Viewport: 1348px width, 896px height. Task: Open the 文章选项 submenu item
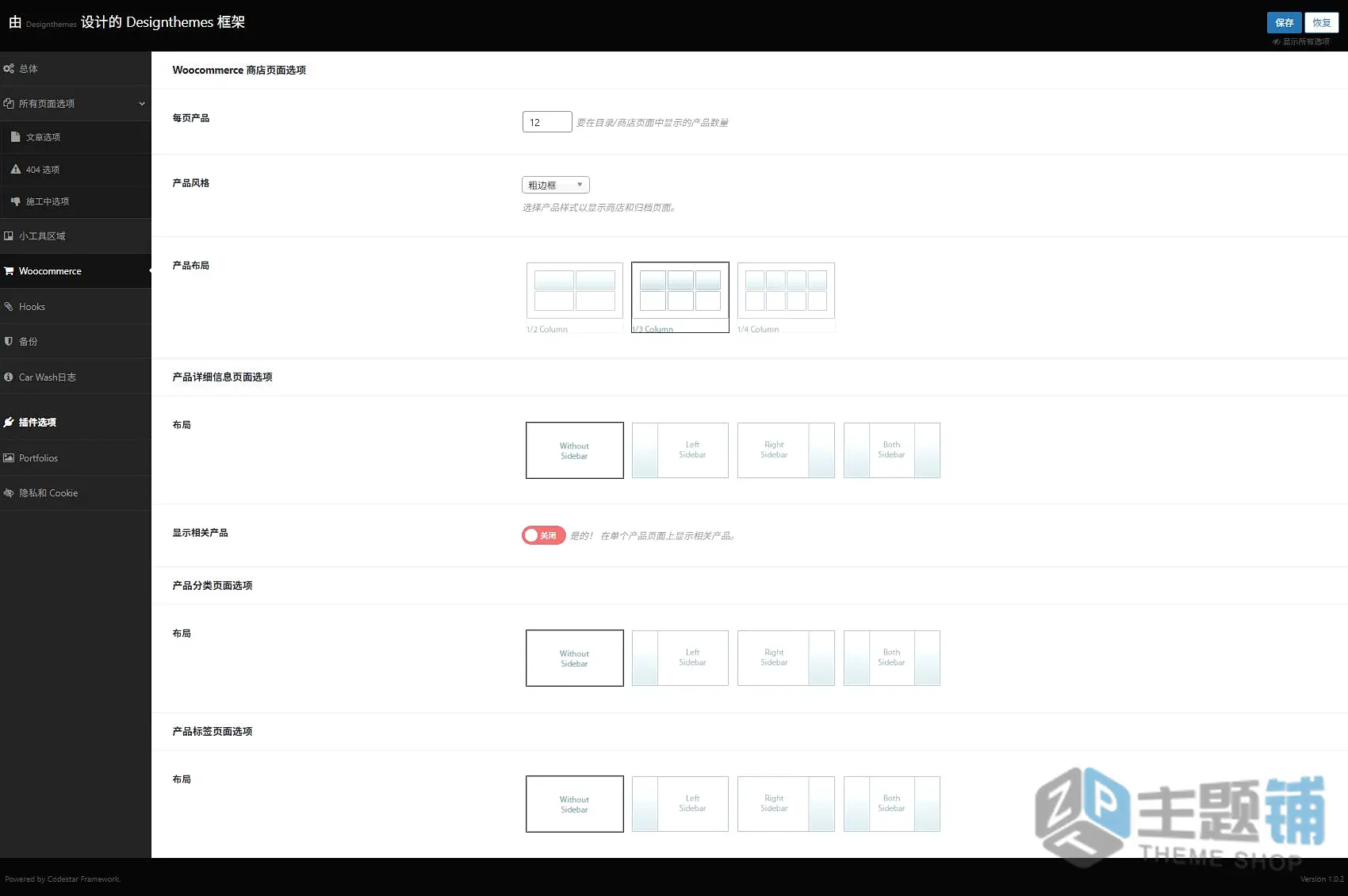click(75, 137)
